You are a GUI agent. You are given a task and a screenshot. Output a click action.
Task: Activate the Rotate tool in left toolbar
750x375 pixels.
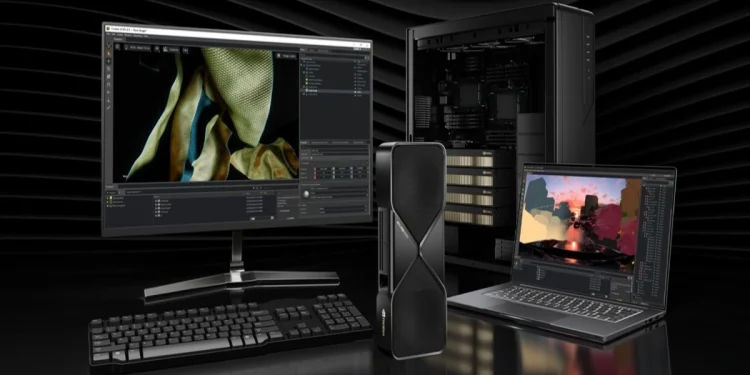109,69
